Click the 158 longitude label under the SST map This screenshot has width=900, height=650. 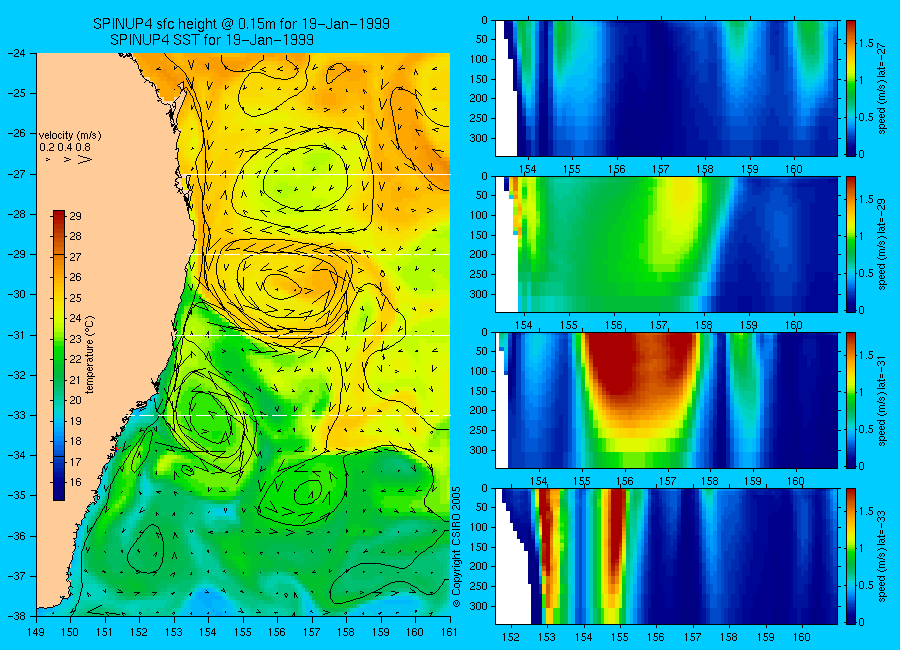point(346,632)
